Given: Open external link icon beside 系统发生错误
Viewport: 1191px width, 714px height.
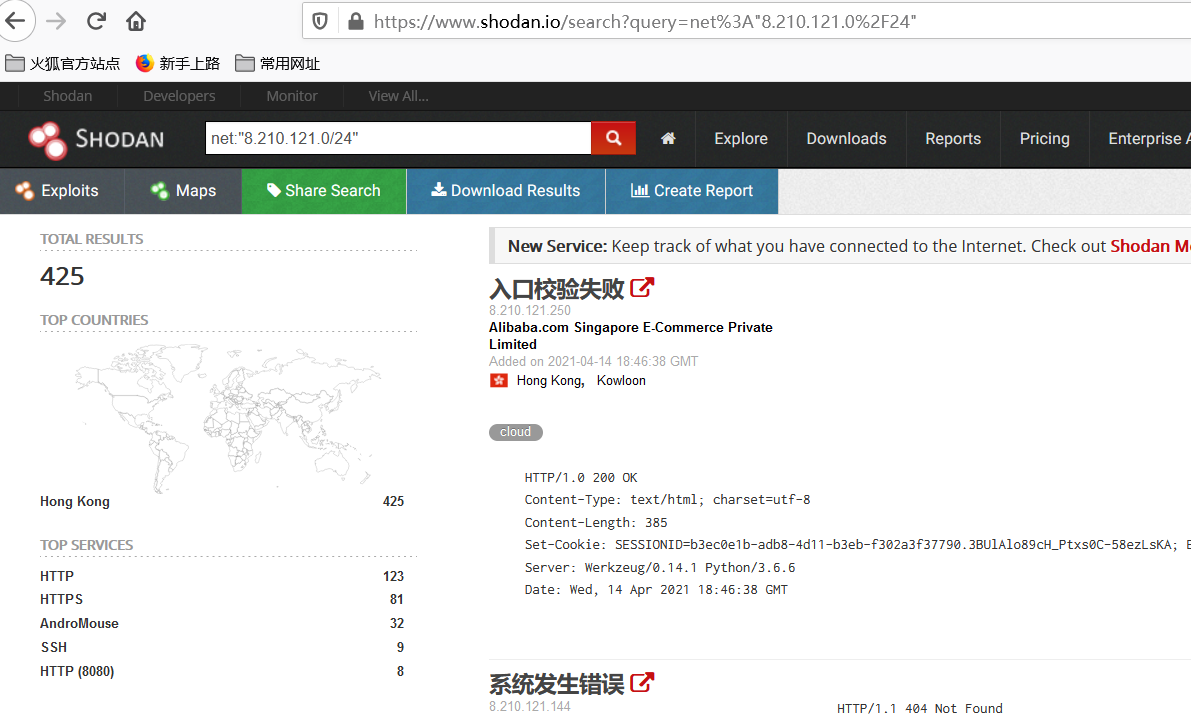Looking at the screenshot, I should (642, 683).
